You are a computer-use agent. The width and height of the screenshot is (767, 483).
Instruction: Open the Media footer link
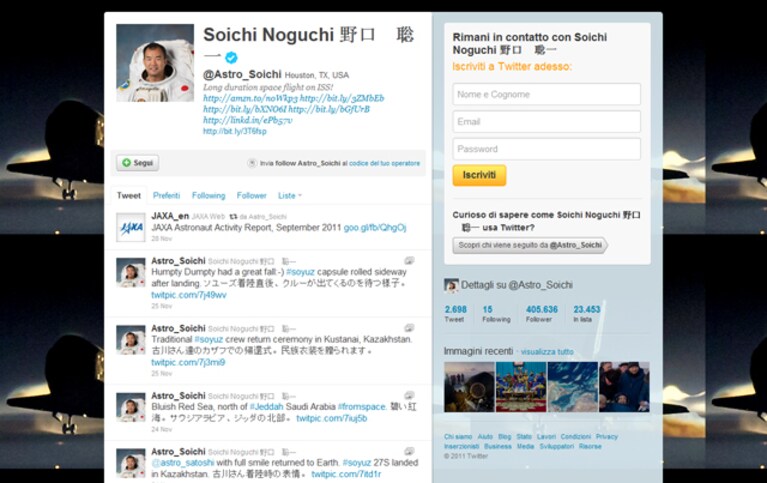pyautogui.click(x=525, y=446)
